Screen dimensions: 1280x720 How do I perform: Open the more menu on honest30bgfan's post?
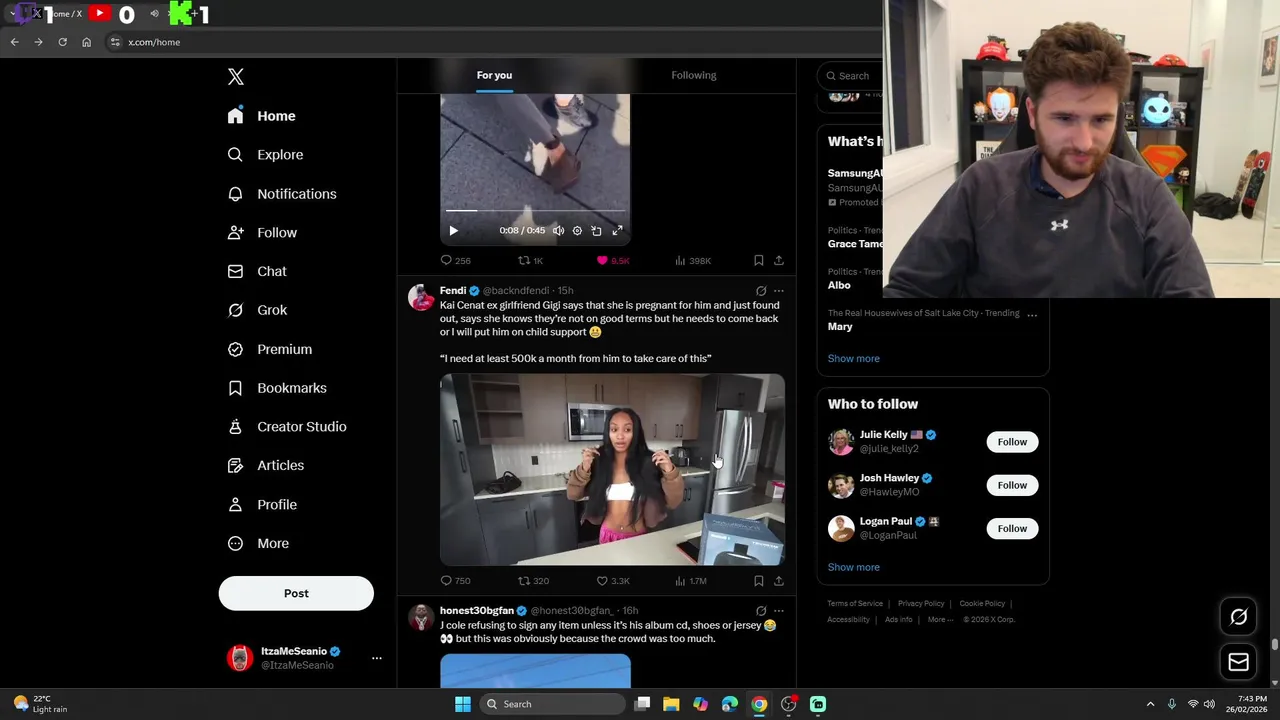tap(779, 611)
